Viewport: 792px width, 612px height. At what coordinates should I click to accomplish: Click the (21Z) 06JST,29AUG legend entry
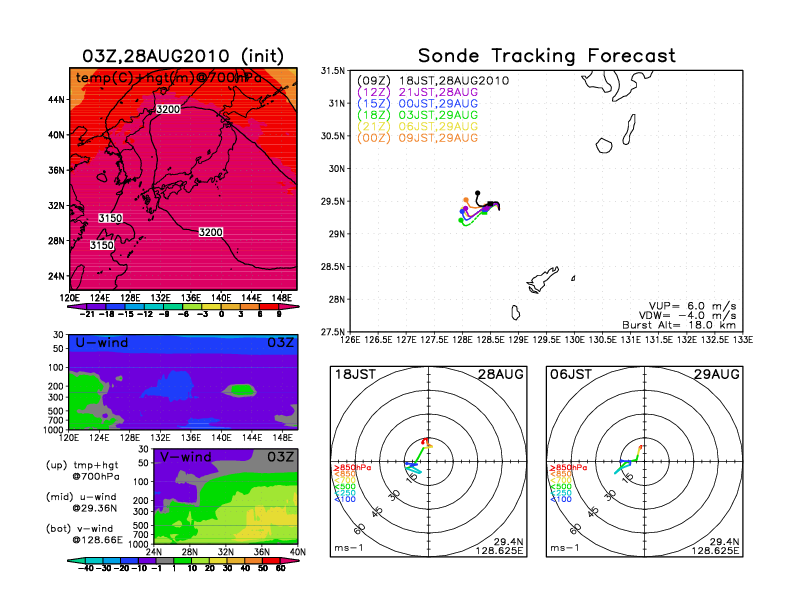[417, 126]
